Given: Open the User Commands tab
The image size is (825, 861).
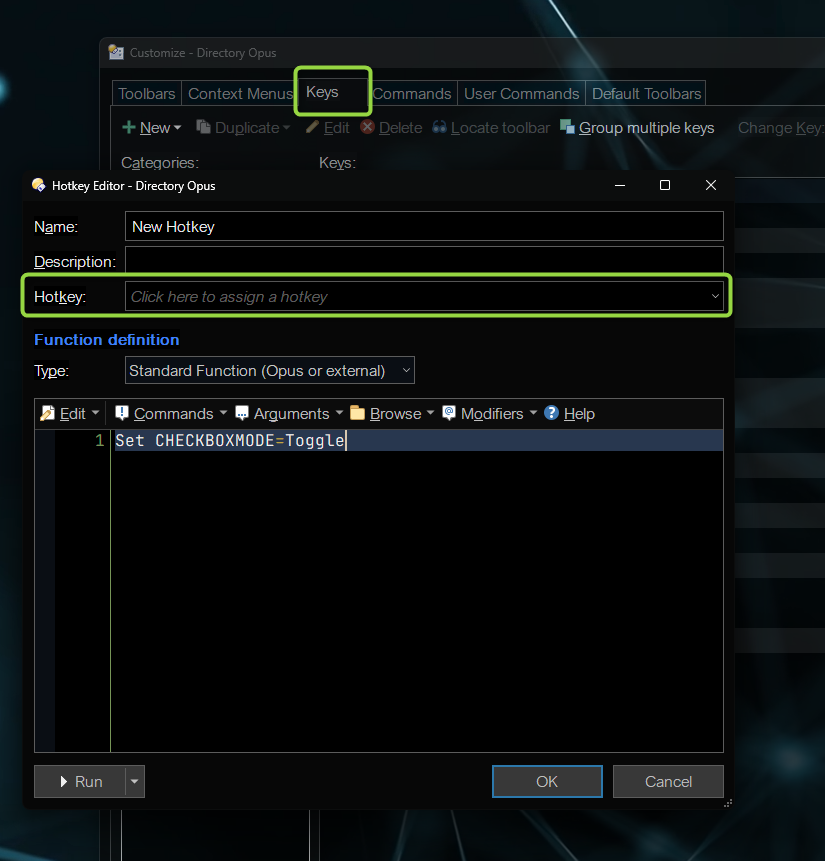Looking at the screenshot, I should 521,93.
